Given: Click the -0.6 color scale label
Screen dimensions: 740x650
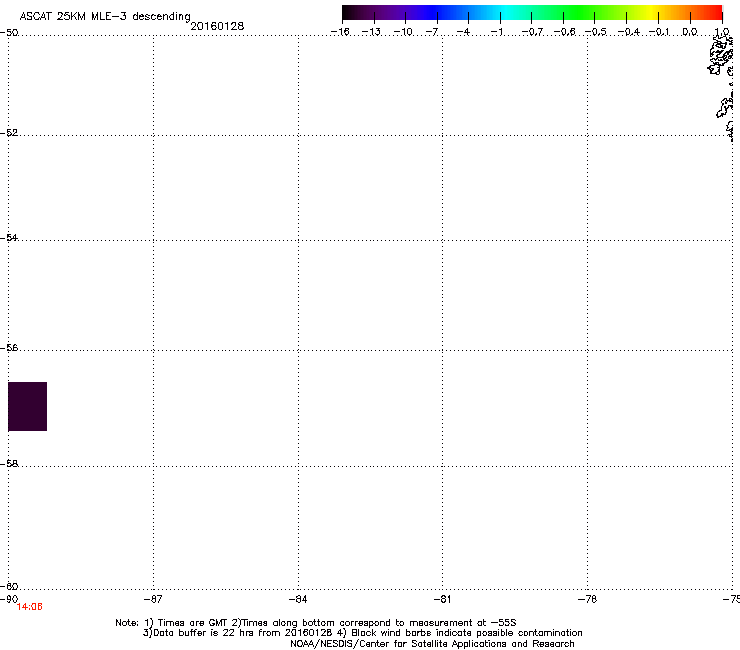Looking at the screenshot, I should (x=564, y=32).
